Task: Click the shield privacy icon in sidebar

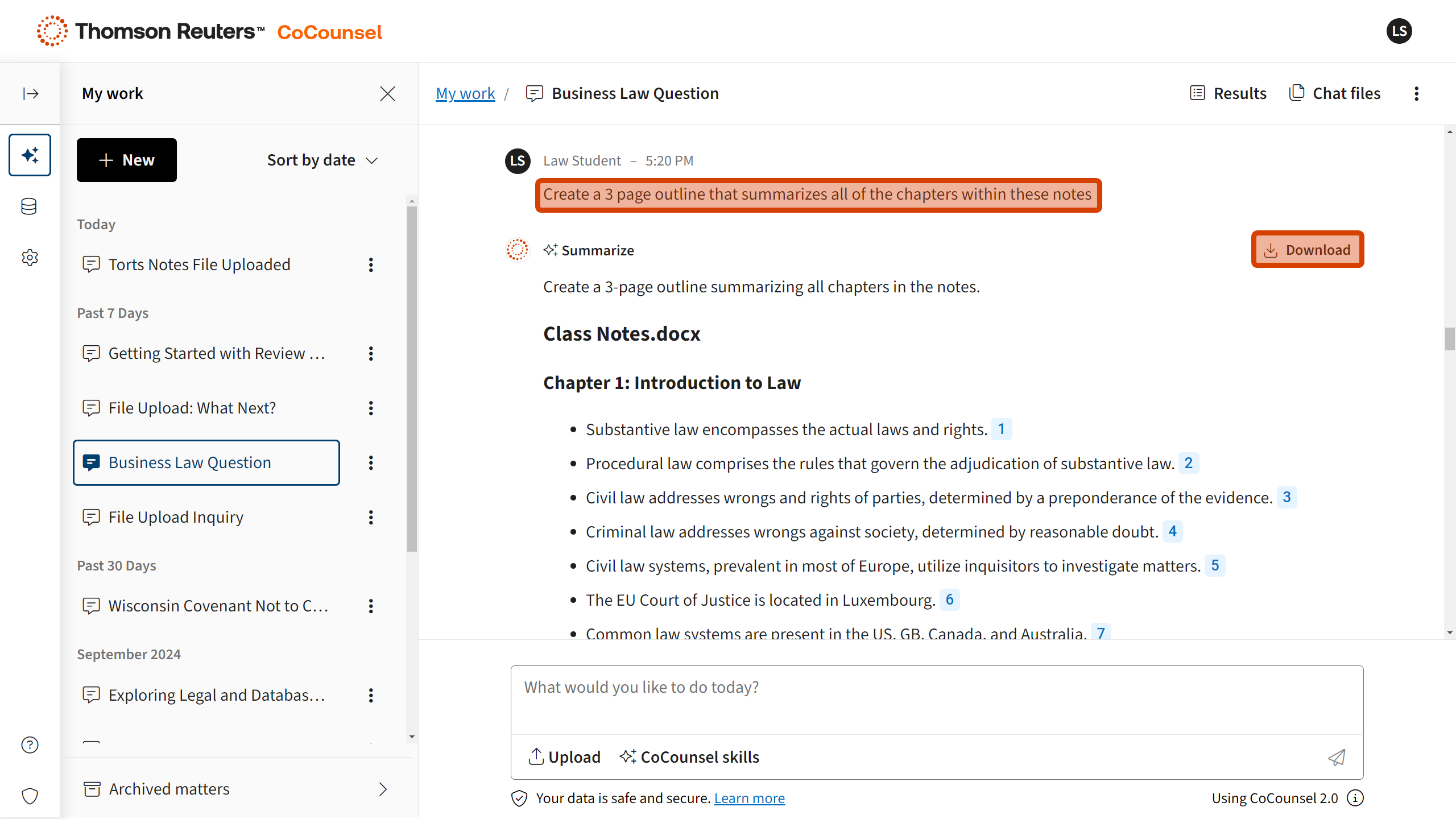Action: tap(30, 796)
